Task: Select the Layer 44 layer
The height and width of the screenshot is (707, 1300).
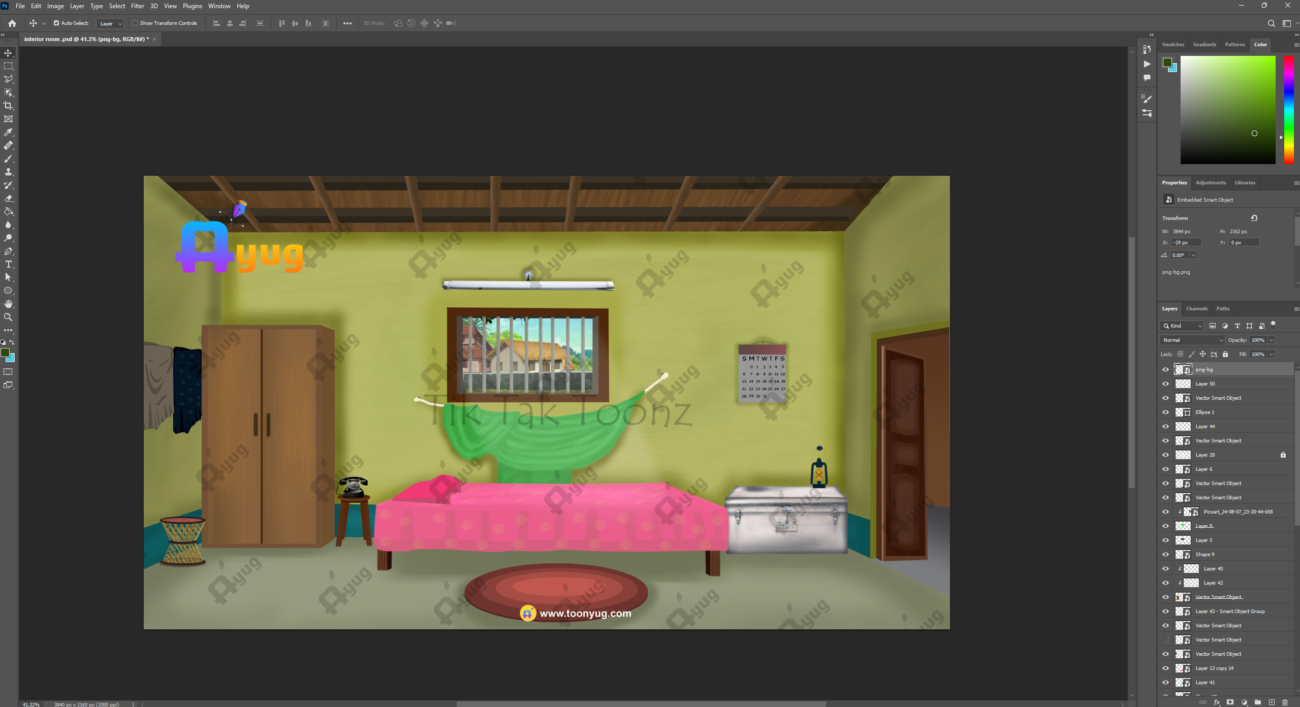Action: (x=1204, y=426)
